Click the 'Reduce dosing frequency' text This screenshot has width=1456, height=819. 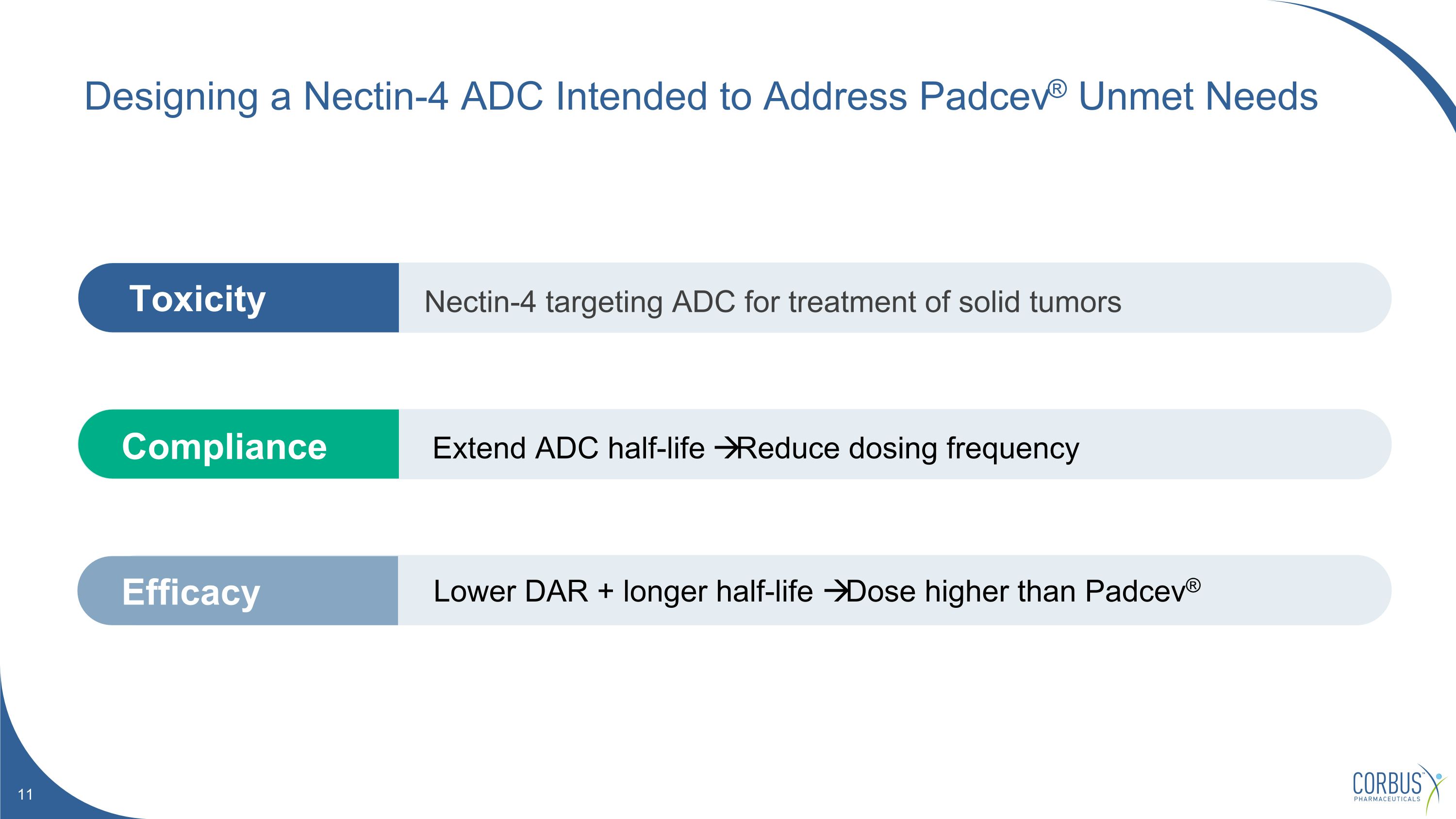point(909,449)
